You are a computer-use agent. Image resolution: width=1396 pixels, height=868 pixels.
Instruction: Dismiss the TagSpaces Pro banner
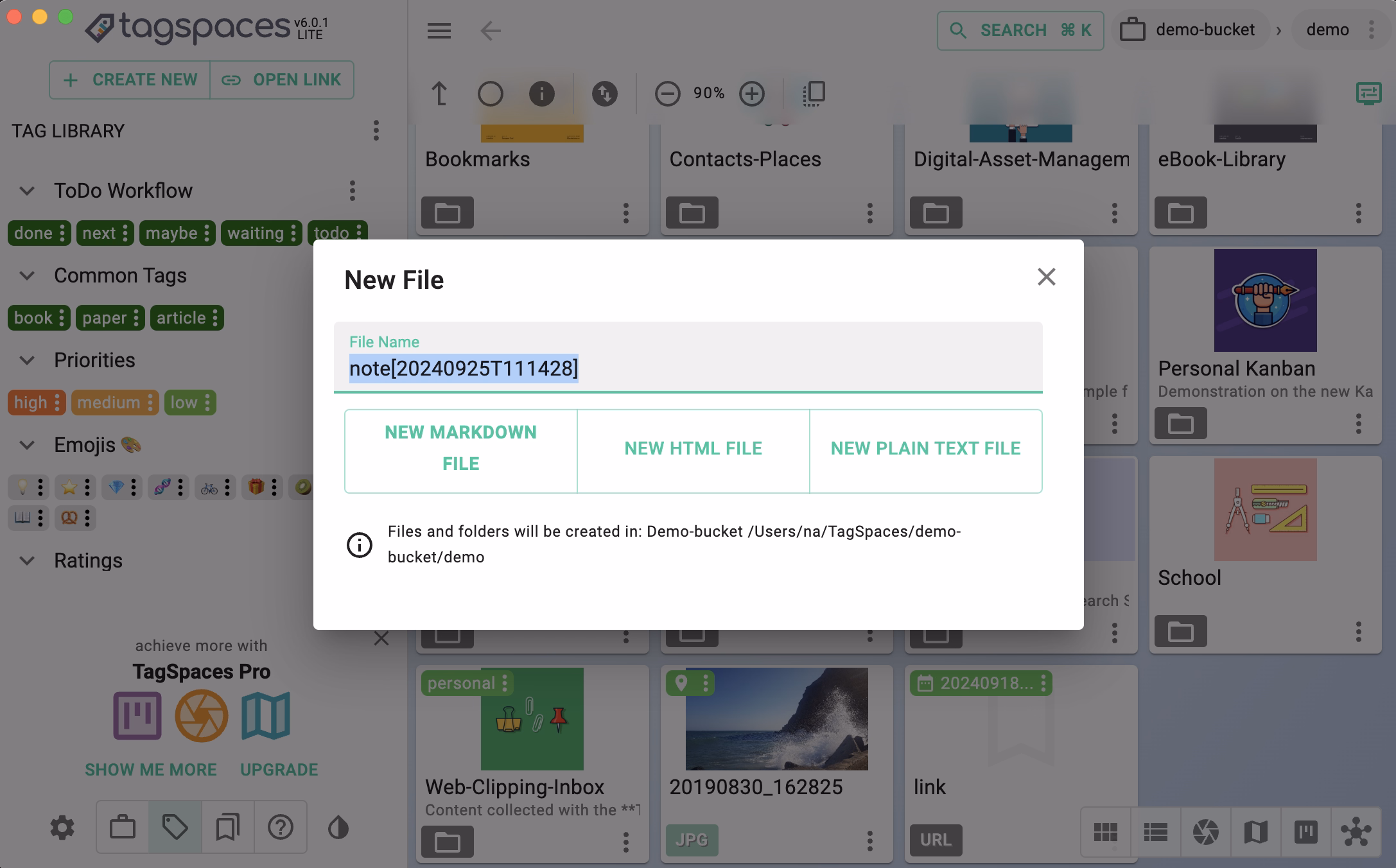[x=381, y=638]
